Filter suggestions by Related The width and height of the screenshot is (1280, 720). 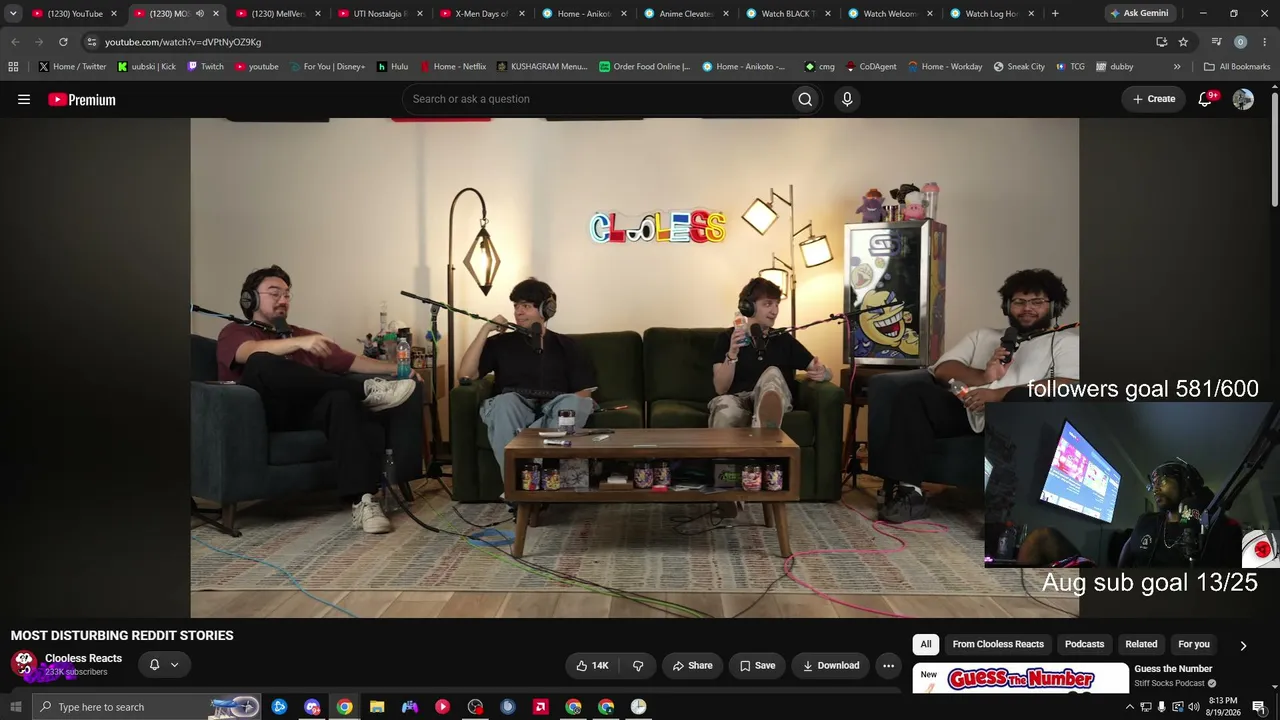click(x=1141, y=645)
